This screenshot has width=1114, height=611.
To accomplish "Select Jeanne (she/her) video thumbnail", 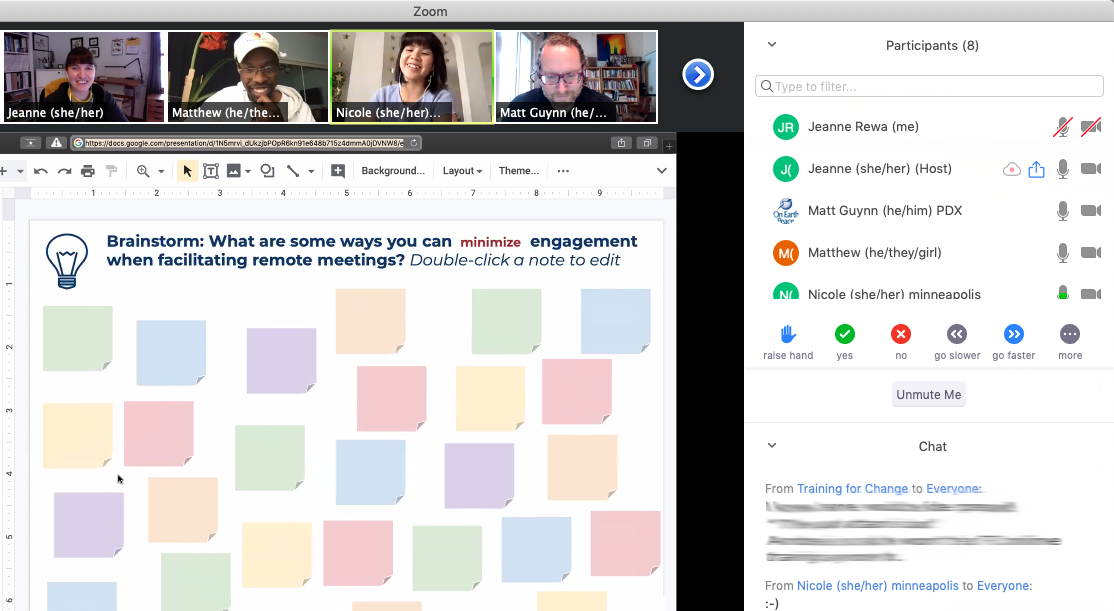I will (83, 77).
